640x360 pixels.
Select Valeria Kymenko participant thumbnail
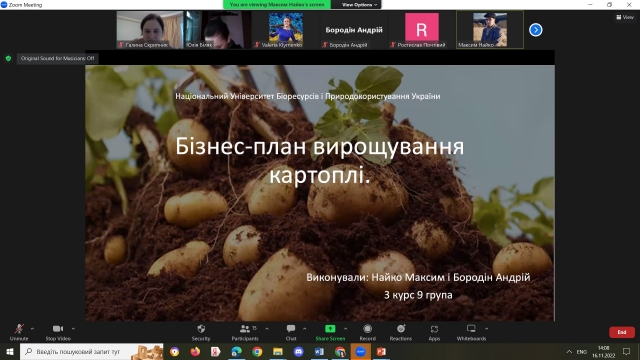286,30
